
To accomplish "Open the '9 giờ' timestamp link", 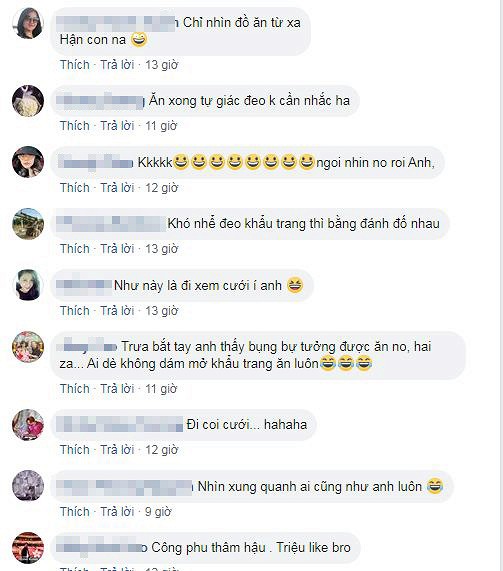I will tap(158, 512).
